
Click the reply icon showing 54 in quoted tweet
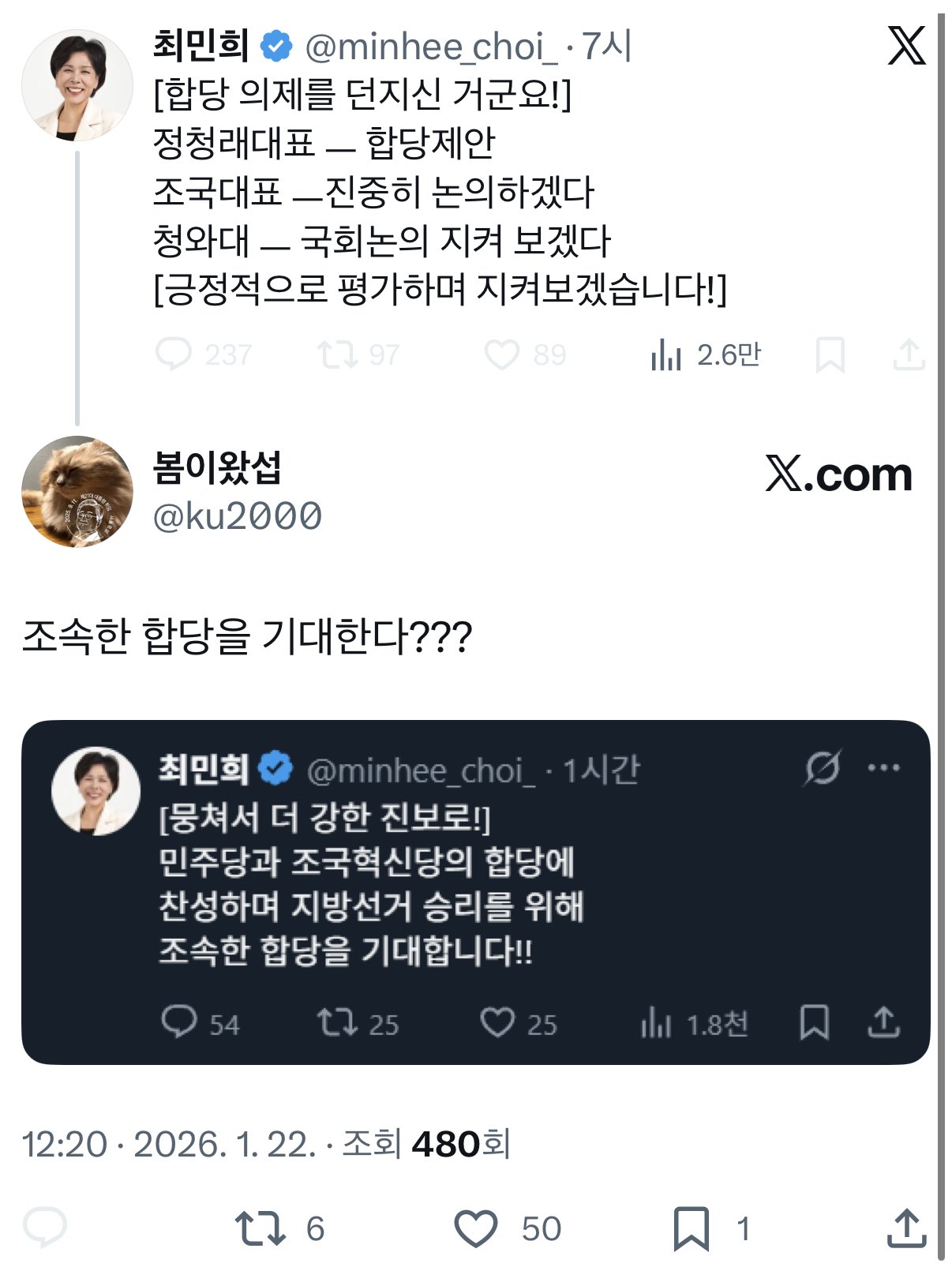pos(179,1022)
